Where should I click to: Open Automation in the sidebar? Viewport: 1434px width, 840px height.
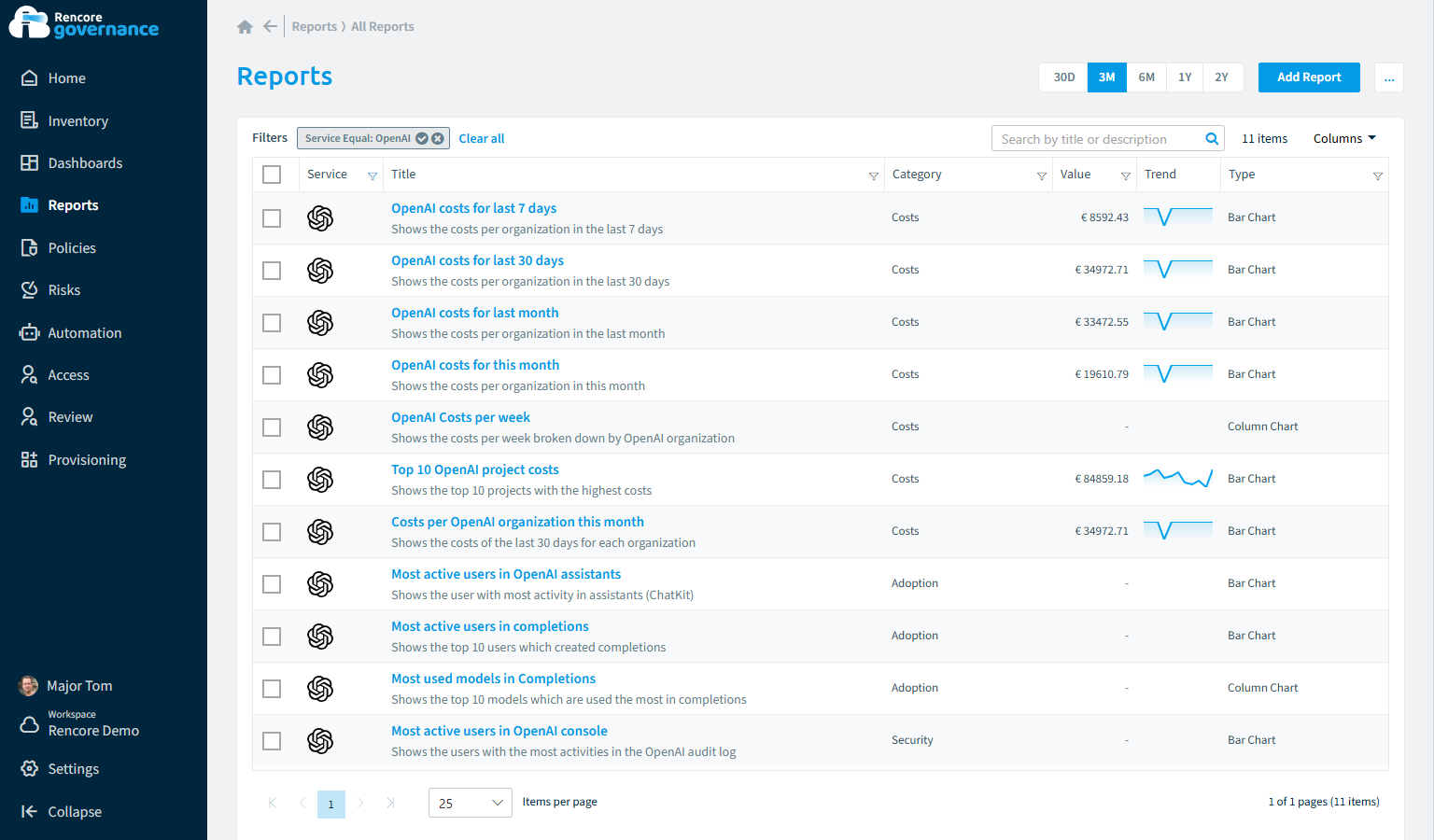click(84, 333)
